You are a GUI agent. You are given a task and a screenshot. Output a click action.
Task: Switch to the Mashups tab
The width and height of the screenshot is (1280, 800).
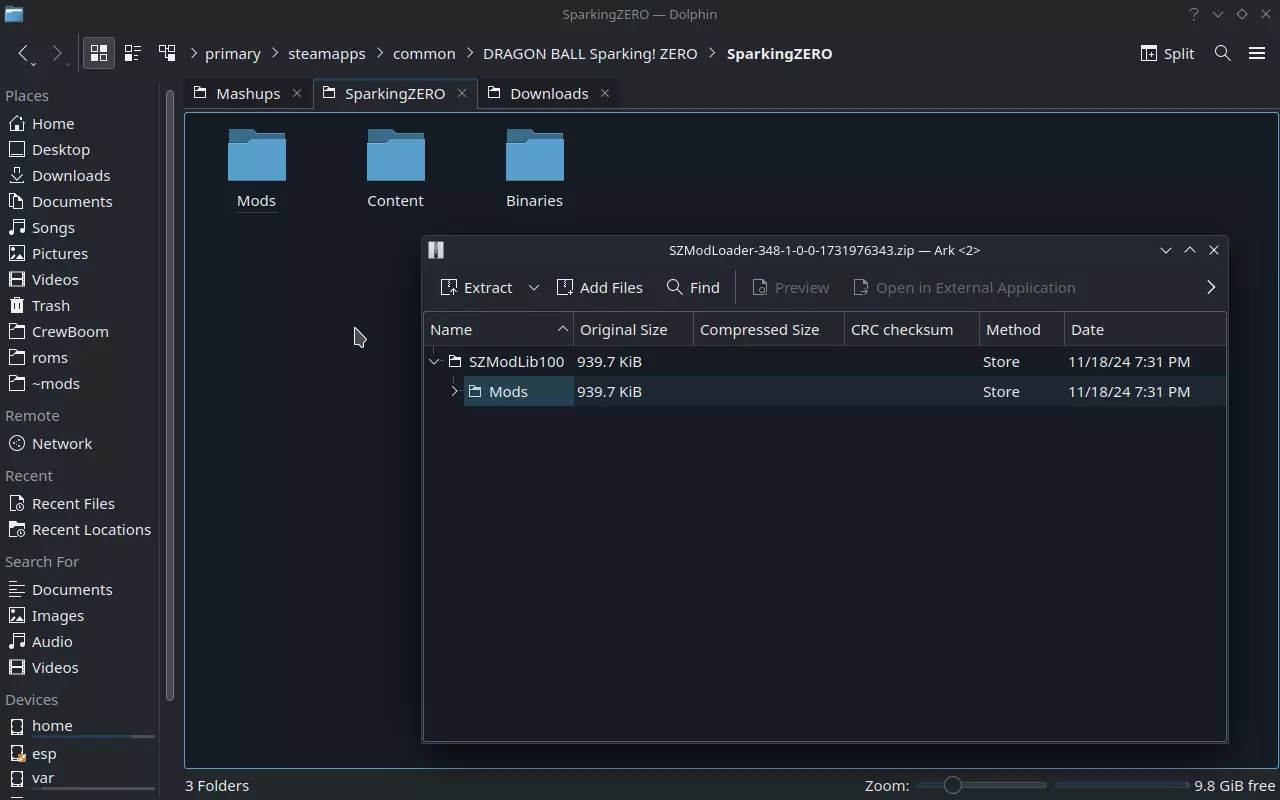coord(248,93)
